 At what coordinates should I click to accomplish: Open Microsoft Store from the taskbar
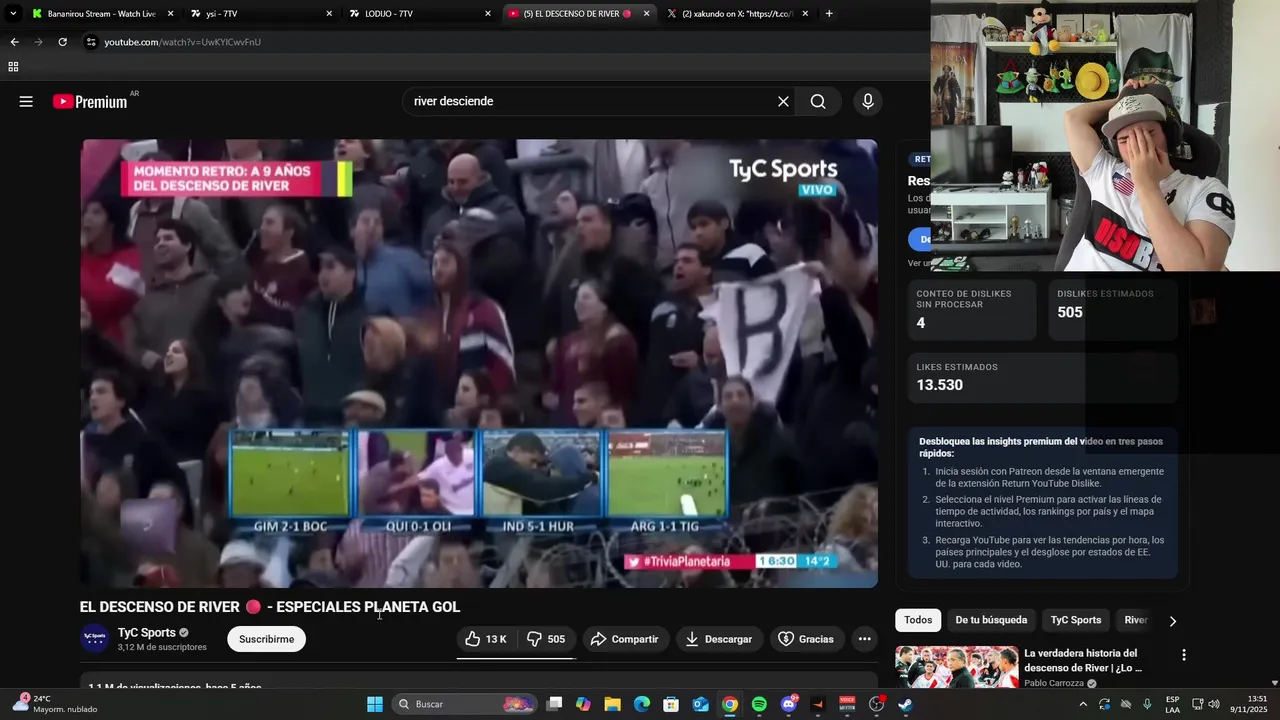pyautogui.click(x=671, y=704)
